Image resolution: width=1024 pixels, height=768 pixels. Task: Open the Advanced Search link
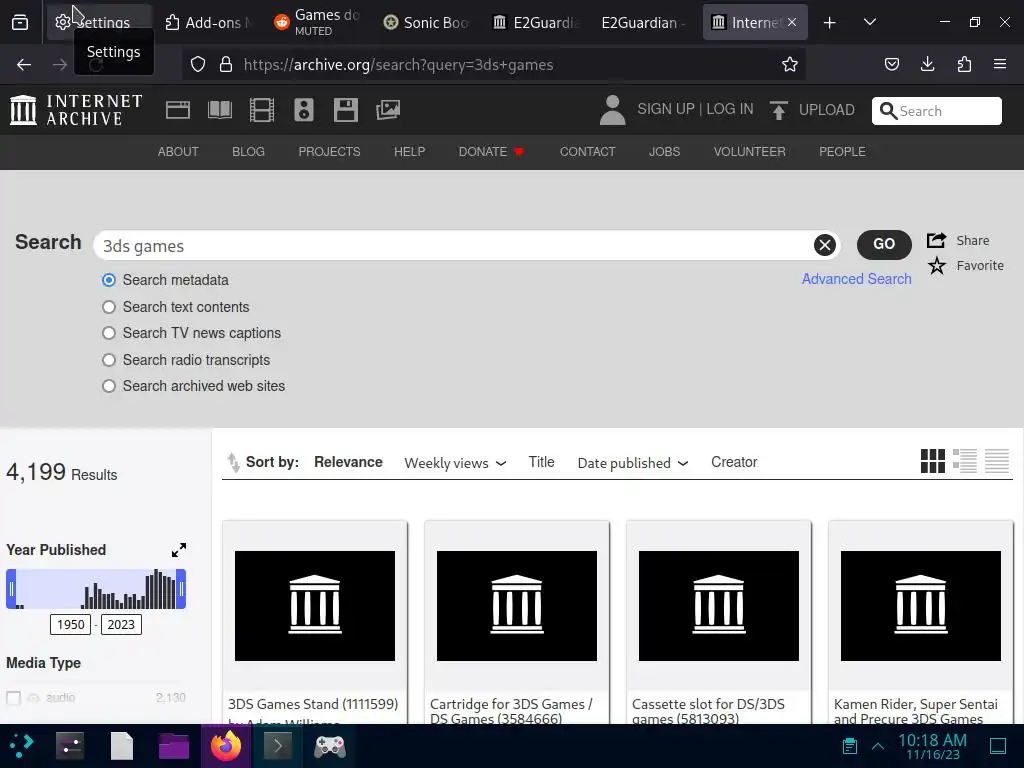856,279
